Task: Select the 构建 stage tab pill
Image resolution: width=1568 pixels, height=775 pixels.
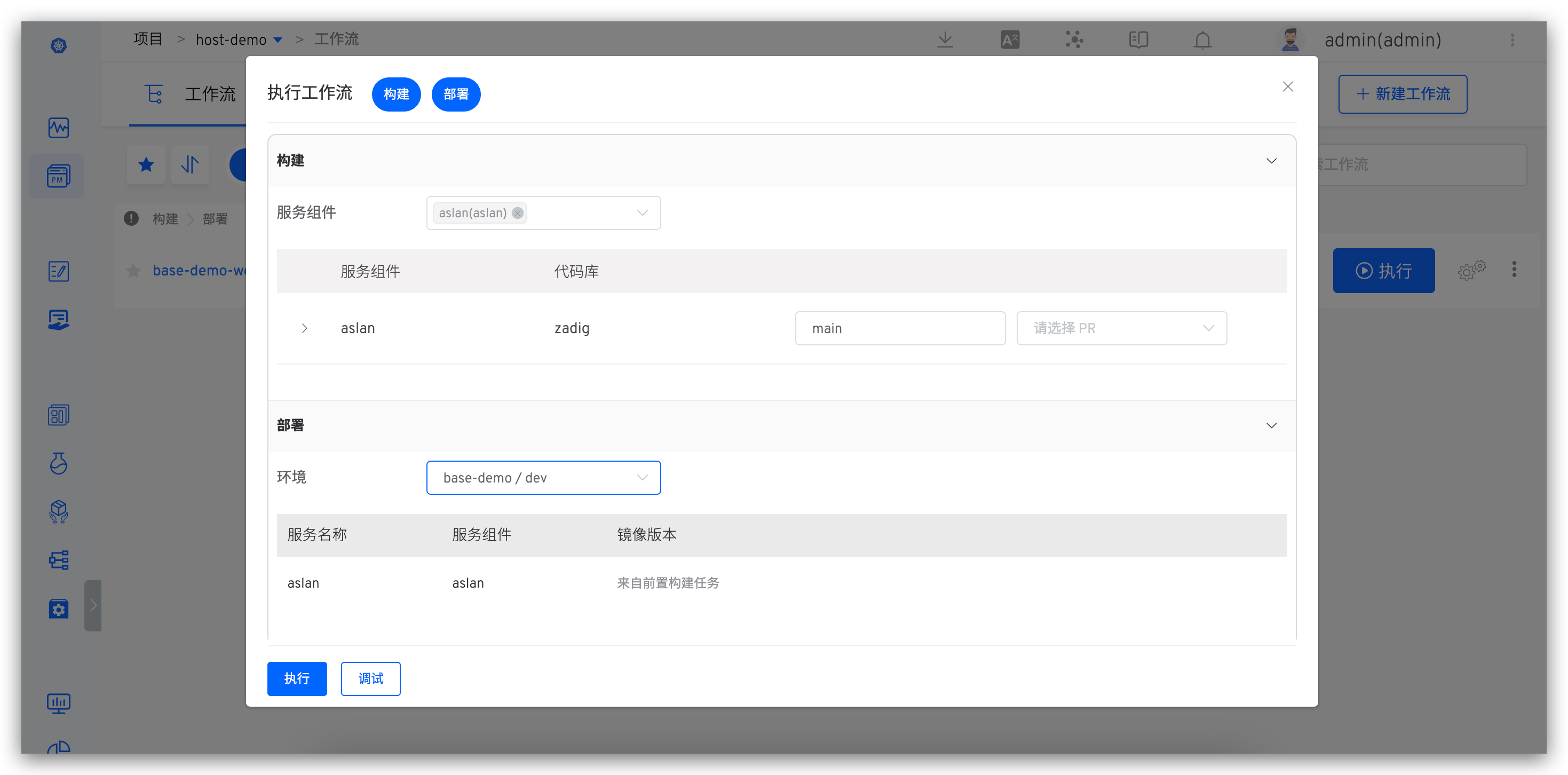Action: tap(396, 94)
